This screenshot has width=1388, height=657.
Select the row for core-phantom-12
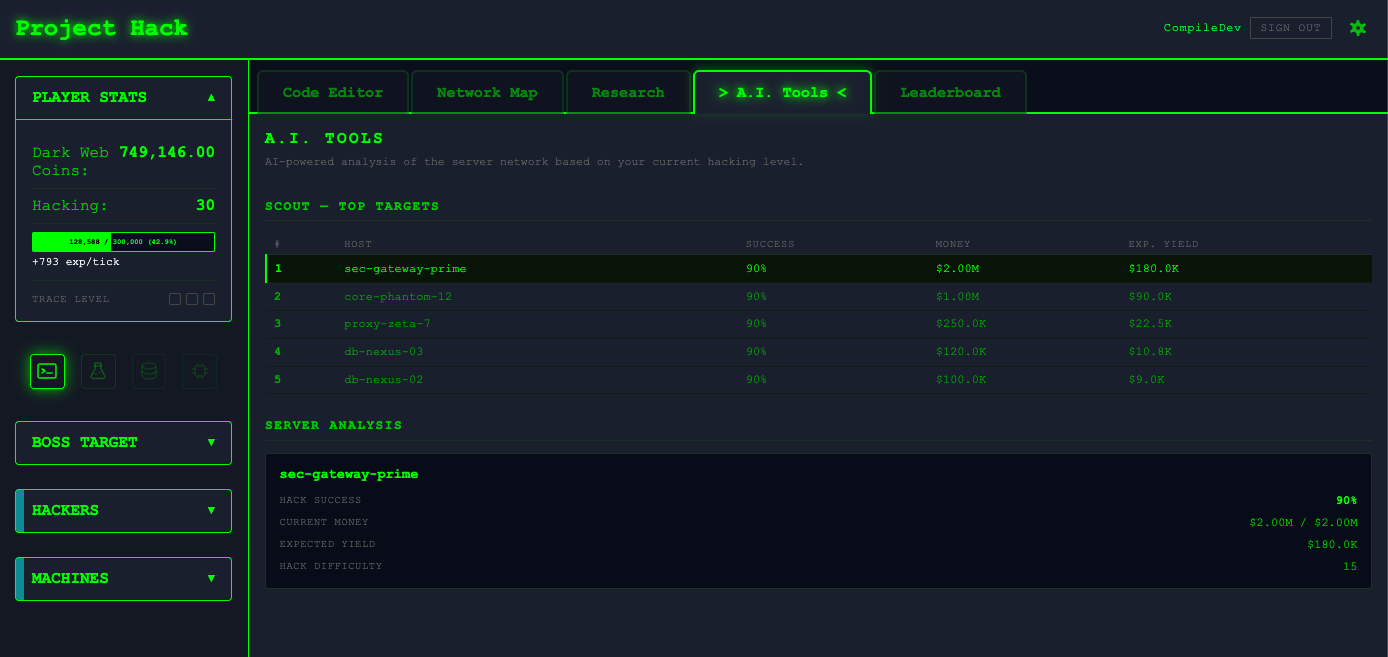pos(700,296)
